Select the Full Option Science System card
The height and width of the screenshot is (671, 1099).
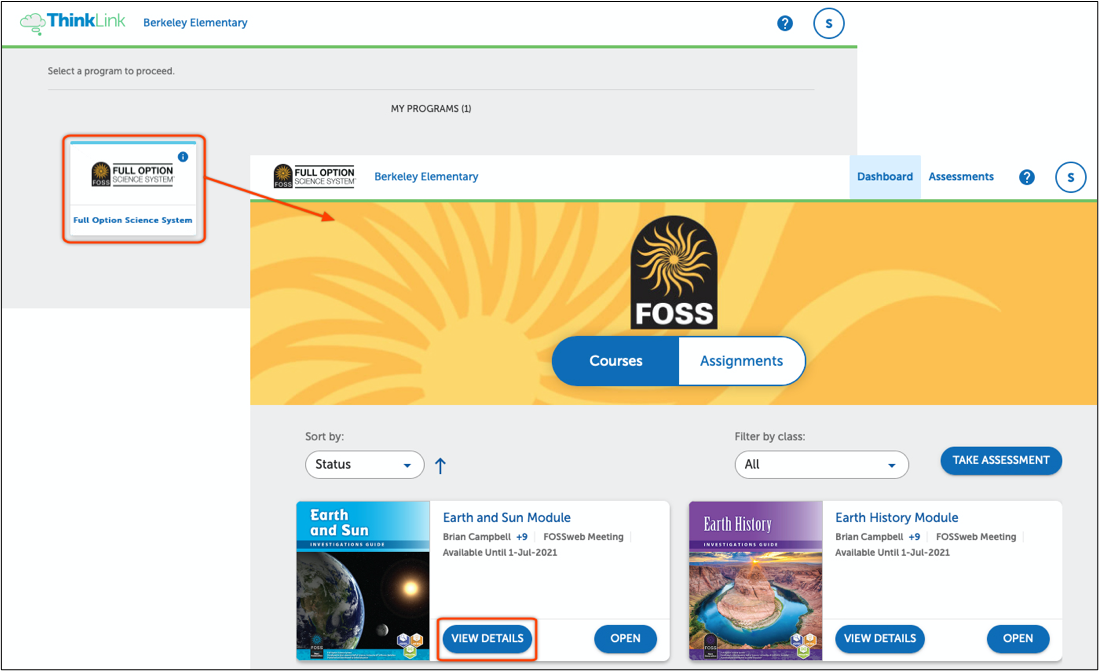133,190
